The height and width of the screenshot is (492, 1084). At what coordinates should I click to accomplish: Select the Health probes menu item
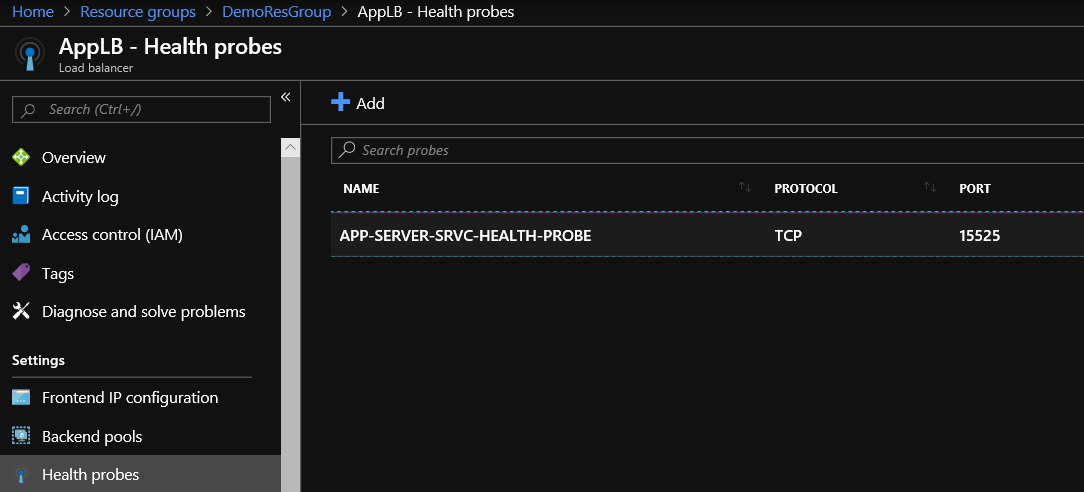tap(140, 474)
